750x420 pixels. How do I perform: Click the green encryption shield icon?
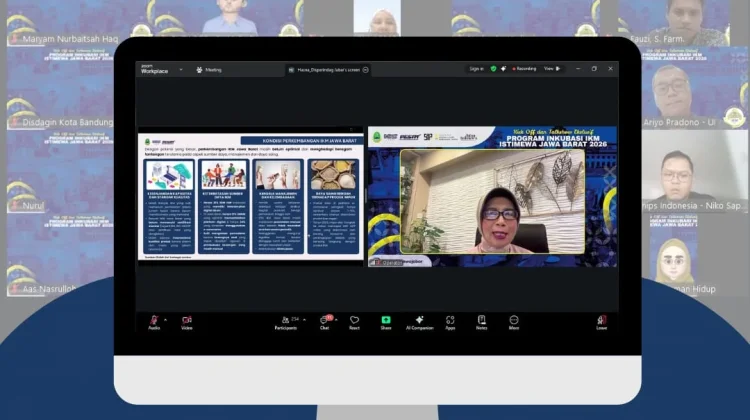click(493, 69)
